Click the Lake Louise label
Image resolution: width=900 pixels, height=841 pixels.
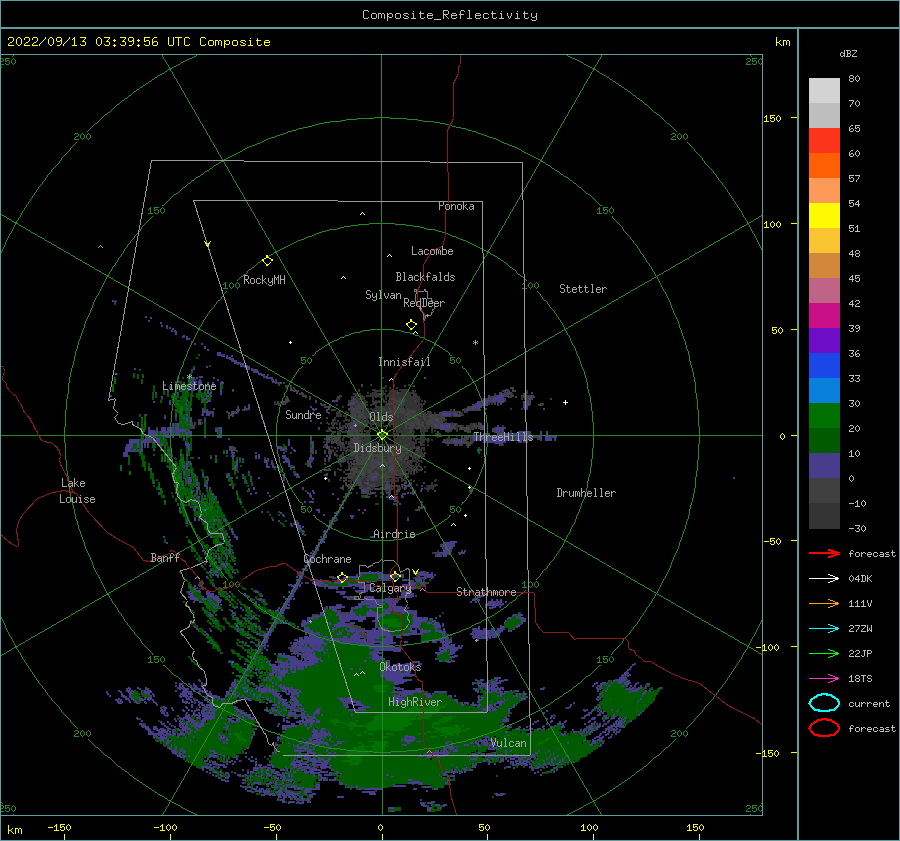77,491
